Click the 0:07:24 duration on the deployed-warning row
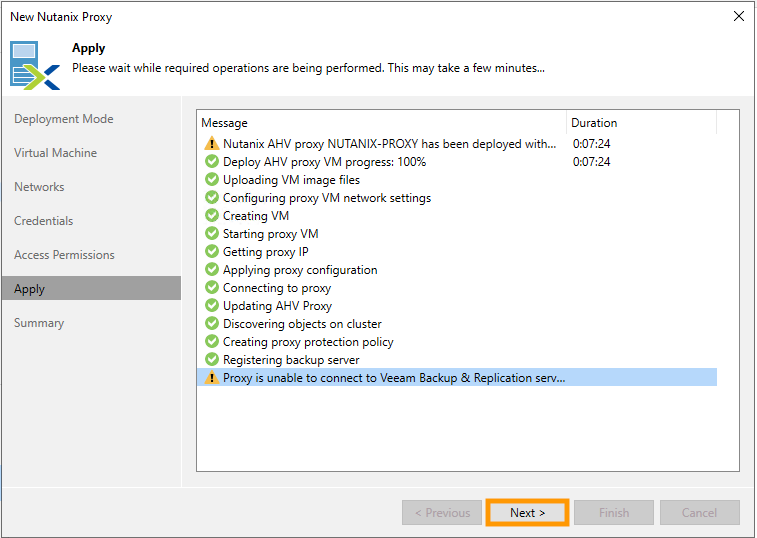Screen dimensions: 757x538 click(591, 143)
